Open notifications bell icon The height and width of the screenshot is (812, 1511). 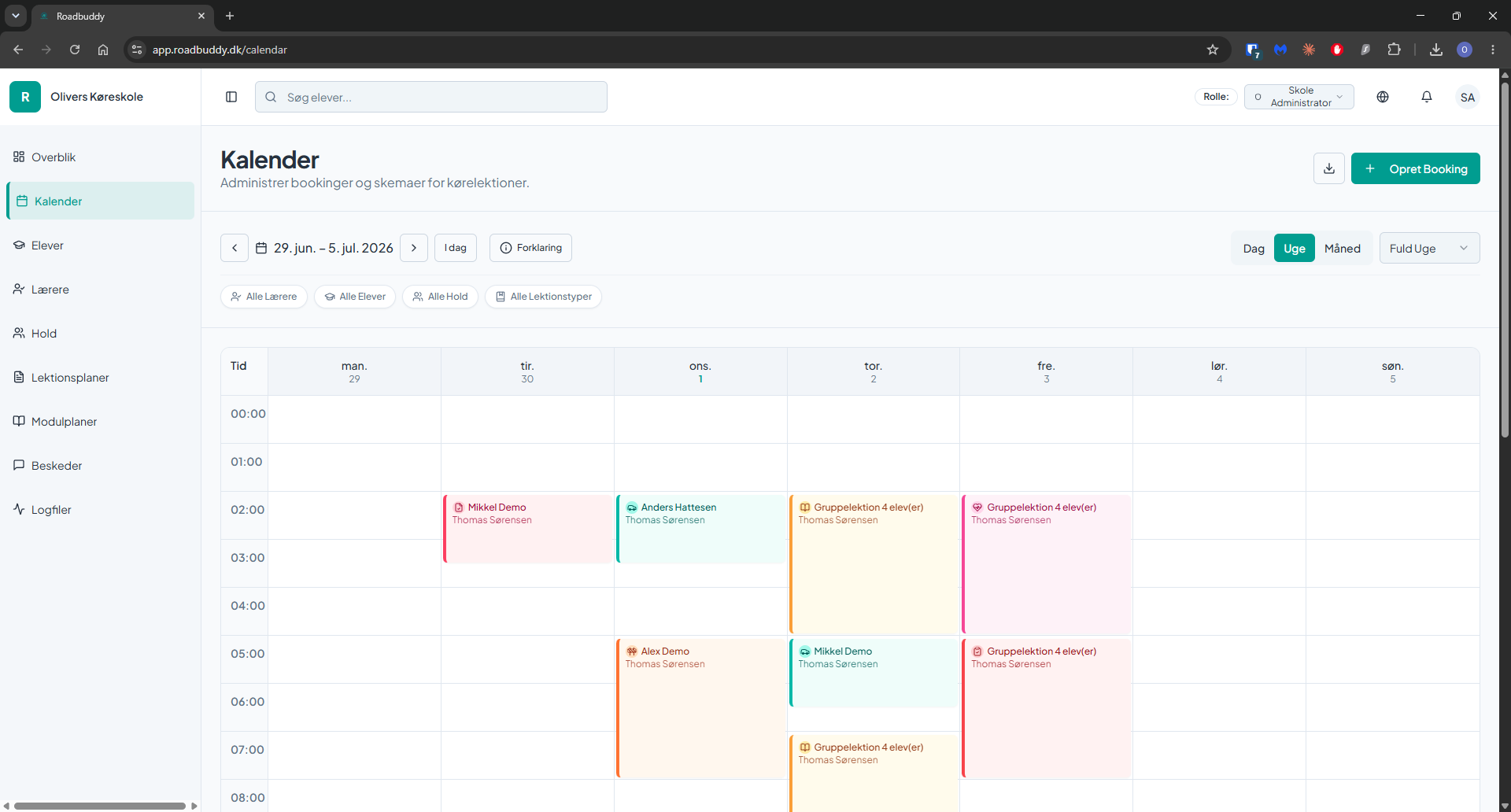pyautogui.click(x=1427, y=97)
